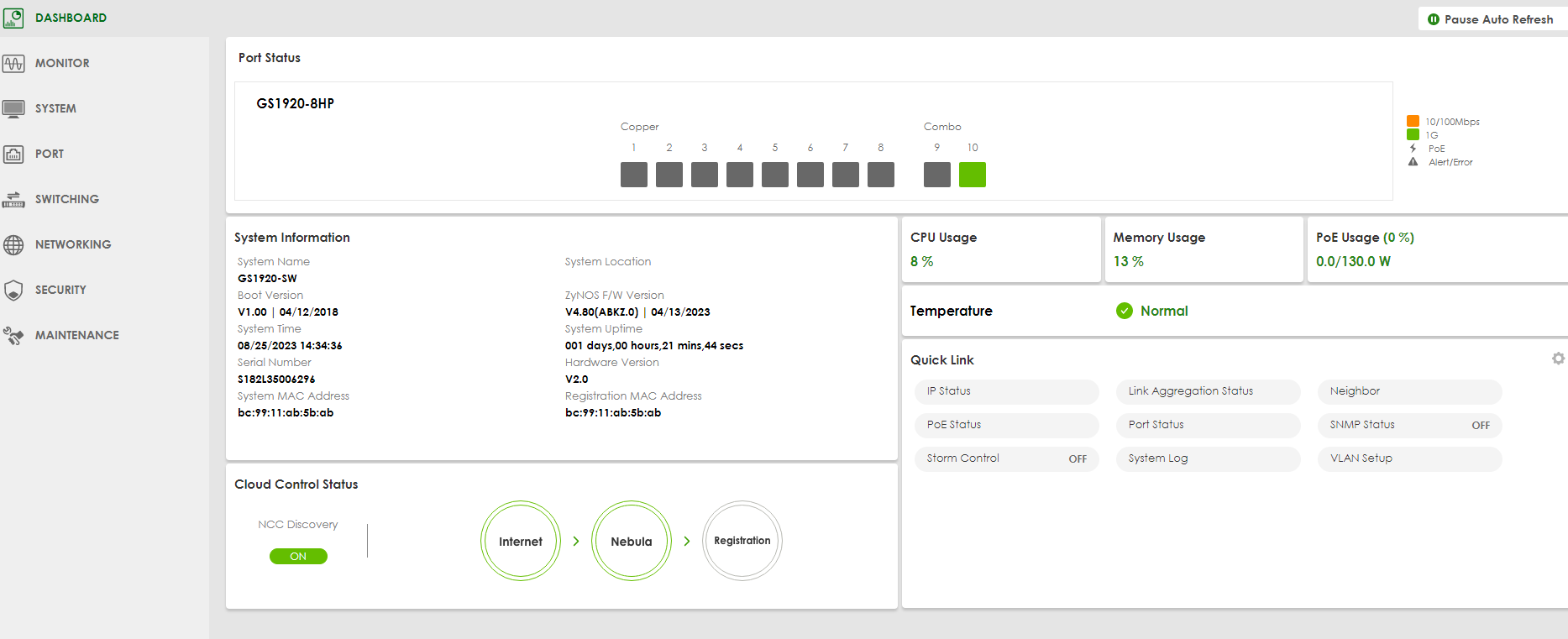The image size is (1568, 639).
Task: Open the Storm Control quick link
Action: coord(1006,458)
